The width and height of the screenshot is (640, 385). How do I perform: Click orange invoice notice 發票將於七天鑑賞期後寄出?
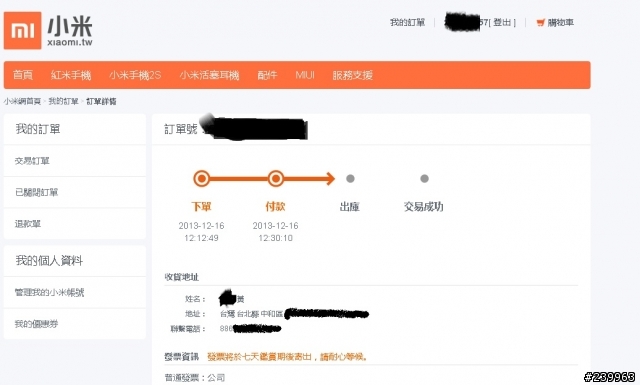click(288, 357)
